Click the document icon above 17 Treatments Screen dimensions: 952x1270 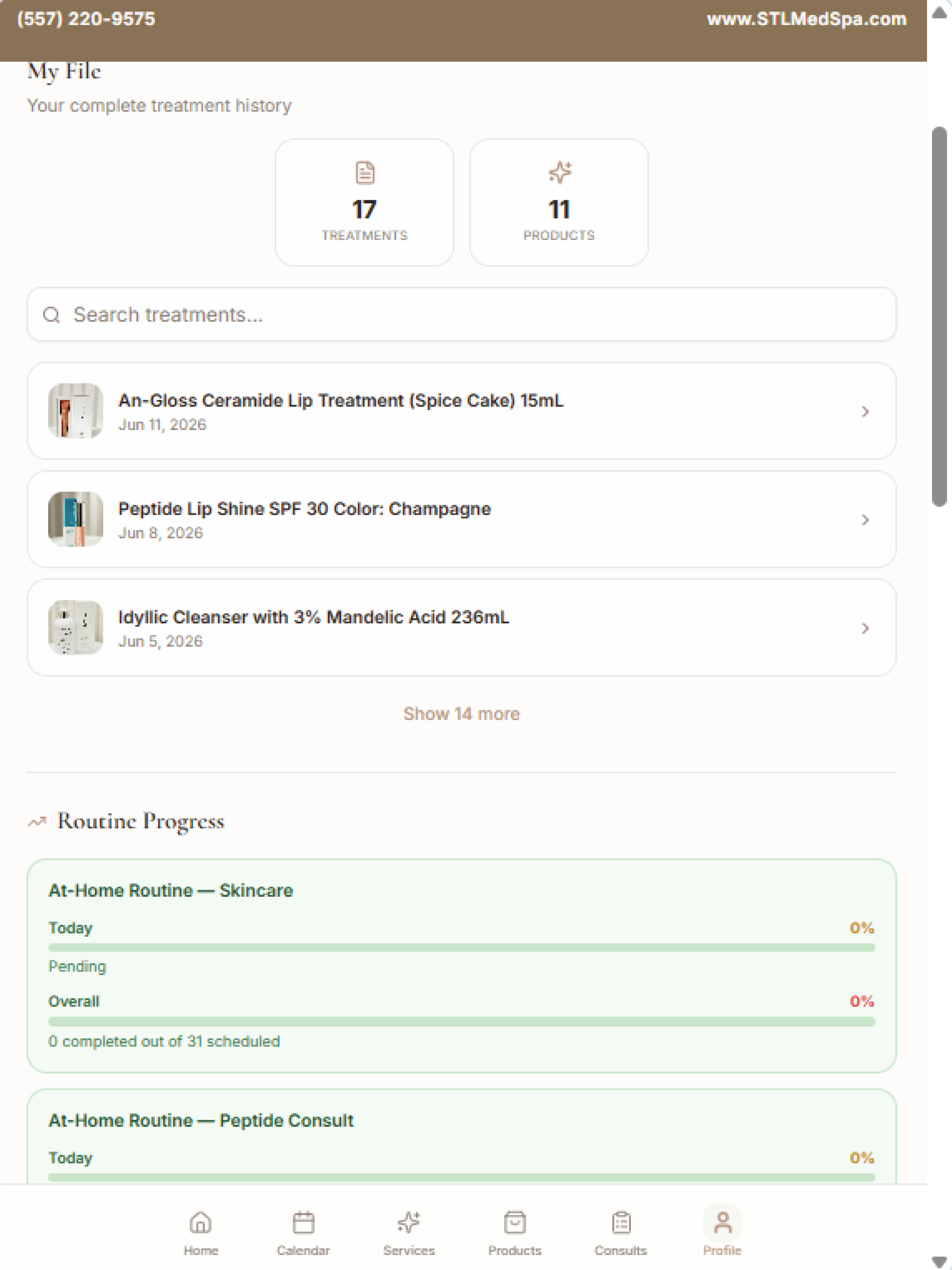pos(364,172)
